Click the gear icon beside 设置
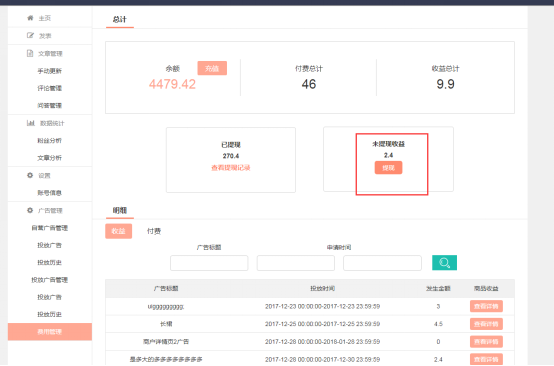 point(30,175)
